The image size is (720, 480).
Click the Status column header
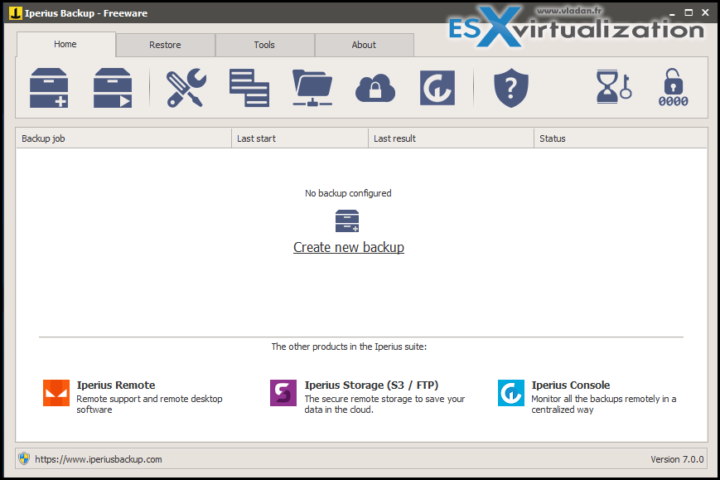pos(620,138)
